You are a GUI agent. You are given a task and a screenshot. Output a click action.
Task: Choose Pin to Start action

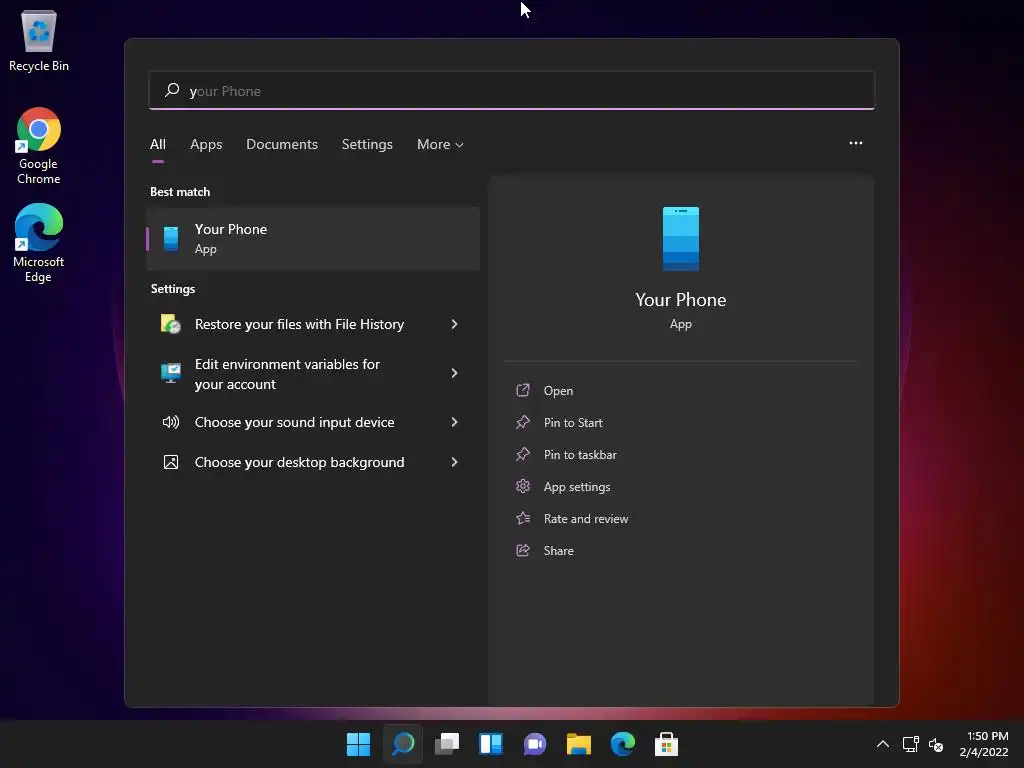pos(573,423)
